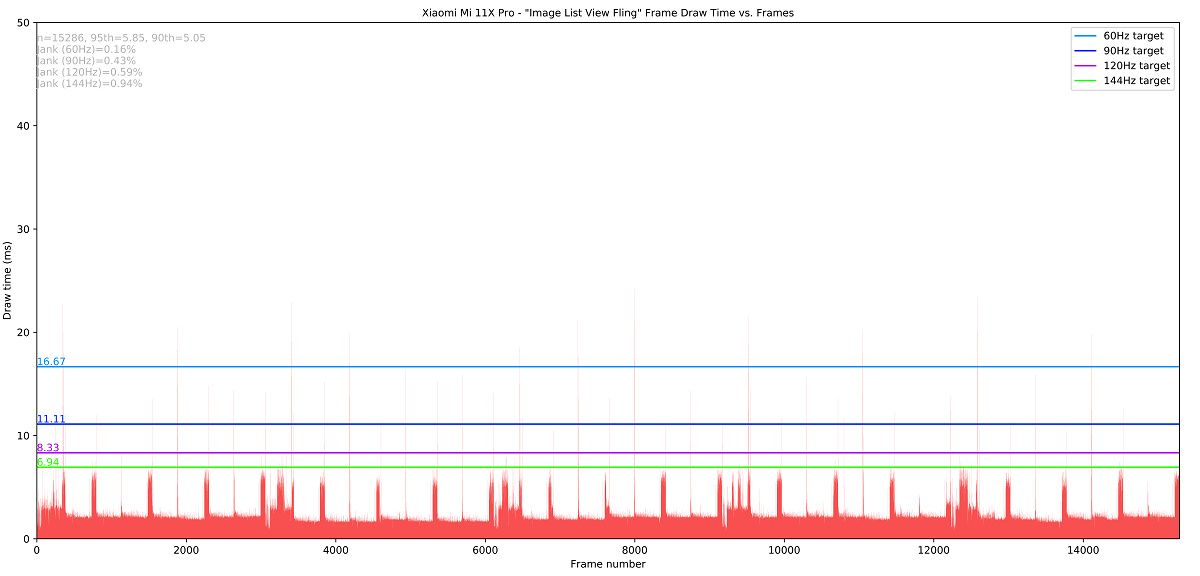Click the 16.67 threshold line label
The height and width of the screenshot is (576, 1200).
pos(51,362)
